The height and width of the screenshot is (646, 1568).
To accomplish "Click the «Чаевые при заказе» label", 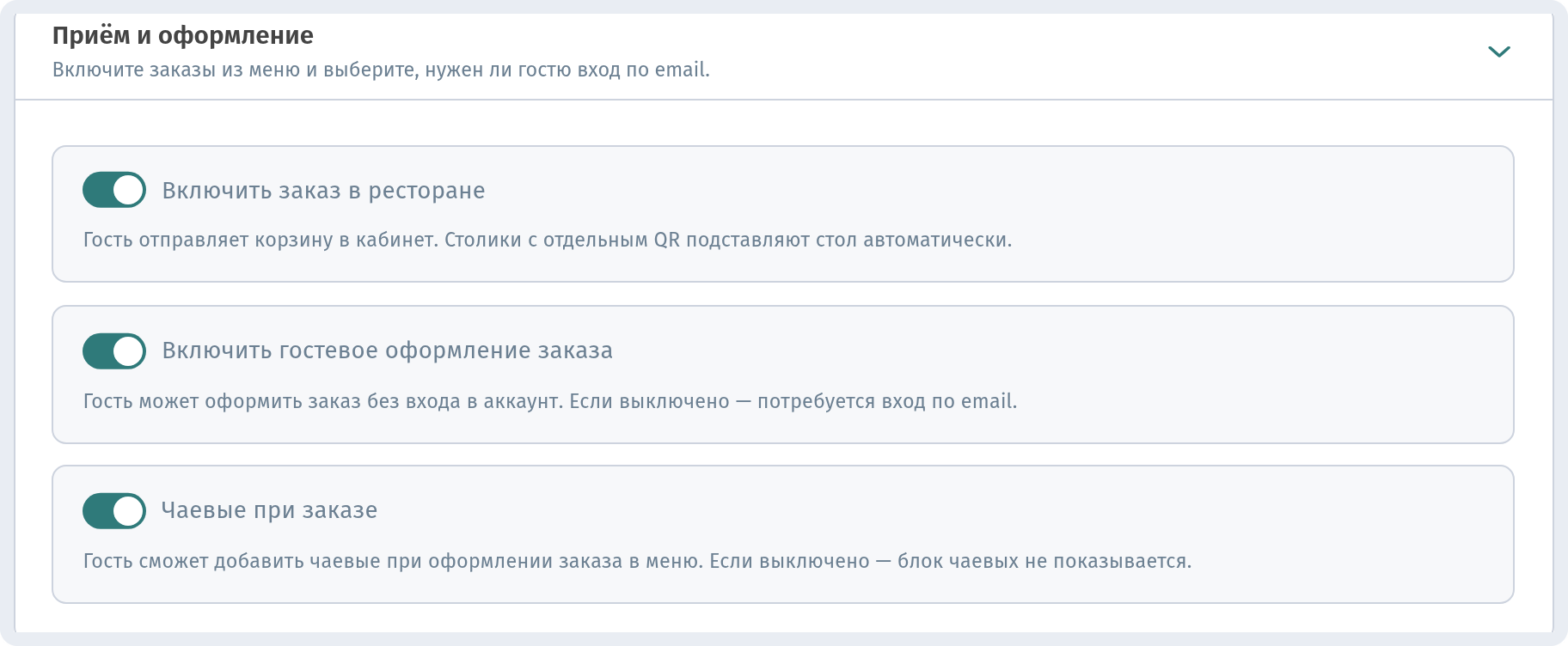I will pos(269,510).
